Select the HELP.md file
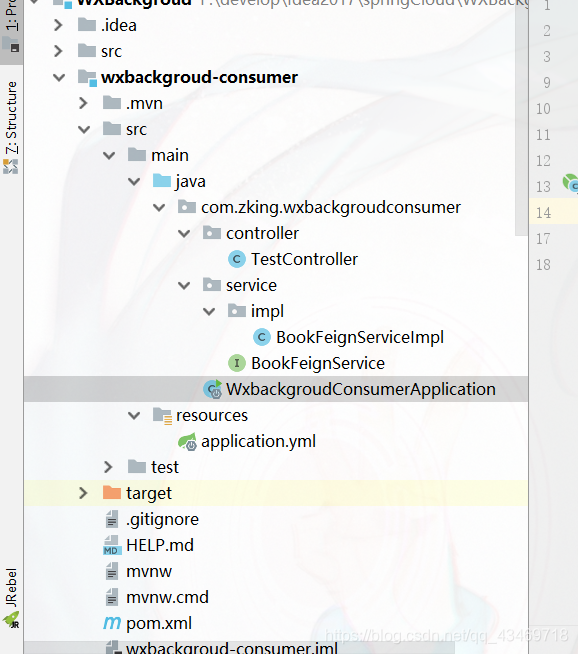This screenshot has width=578, height=654. pyautogui.click(x=160, y=545)
